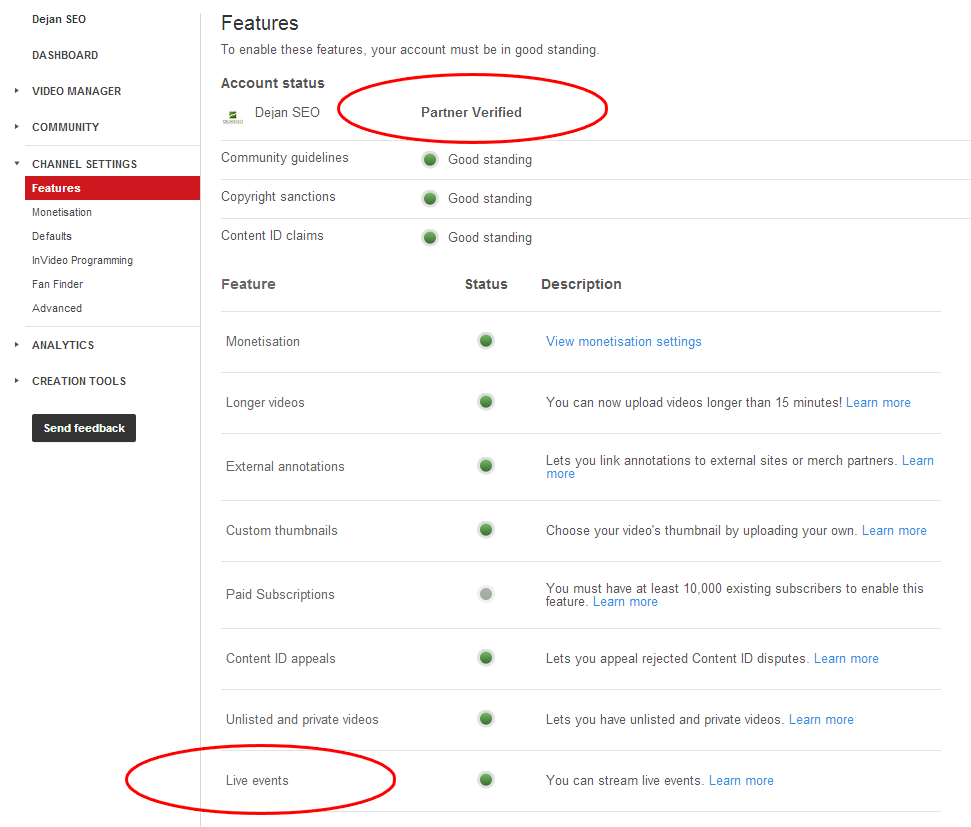Click the Features page heading
Image resolution: width=971 pixels, height=827 pixels.
pyautogui.click(x=260, y=23)
